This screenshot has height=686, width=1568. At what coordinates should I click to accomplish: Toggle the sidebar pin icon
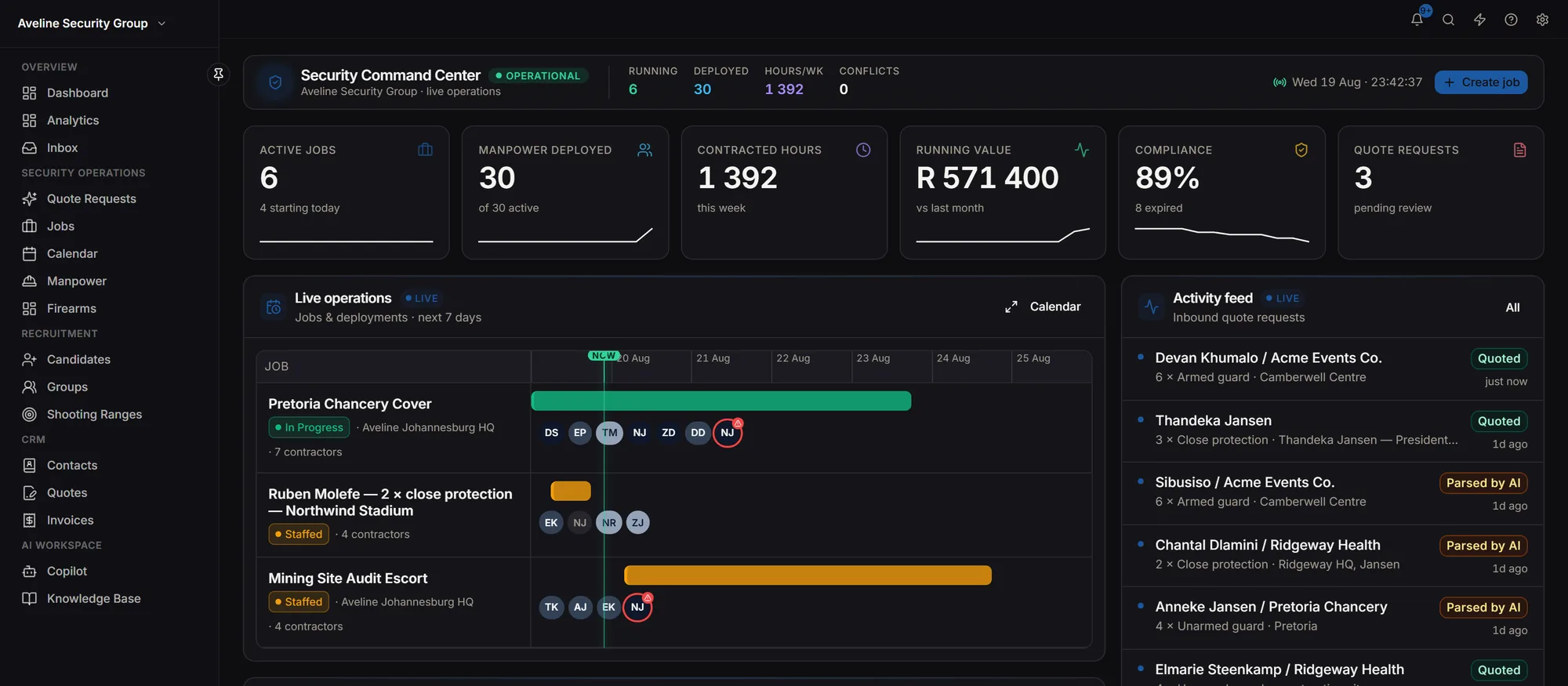pos(219,74)
